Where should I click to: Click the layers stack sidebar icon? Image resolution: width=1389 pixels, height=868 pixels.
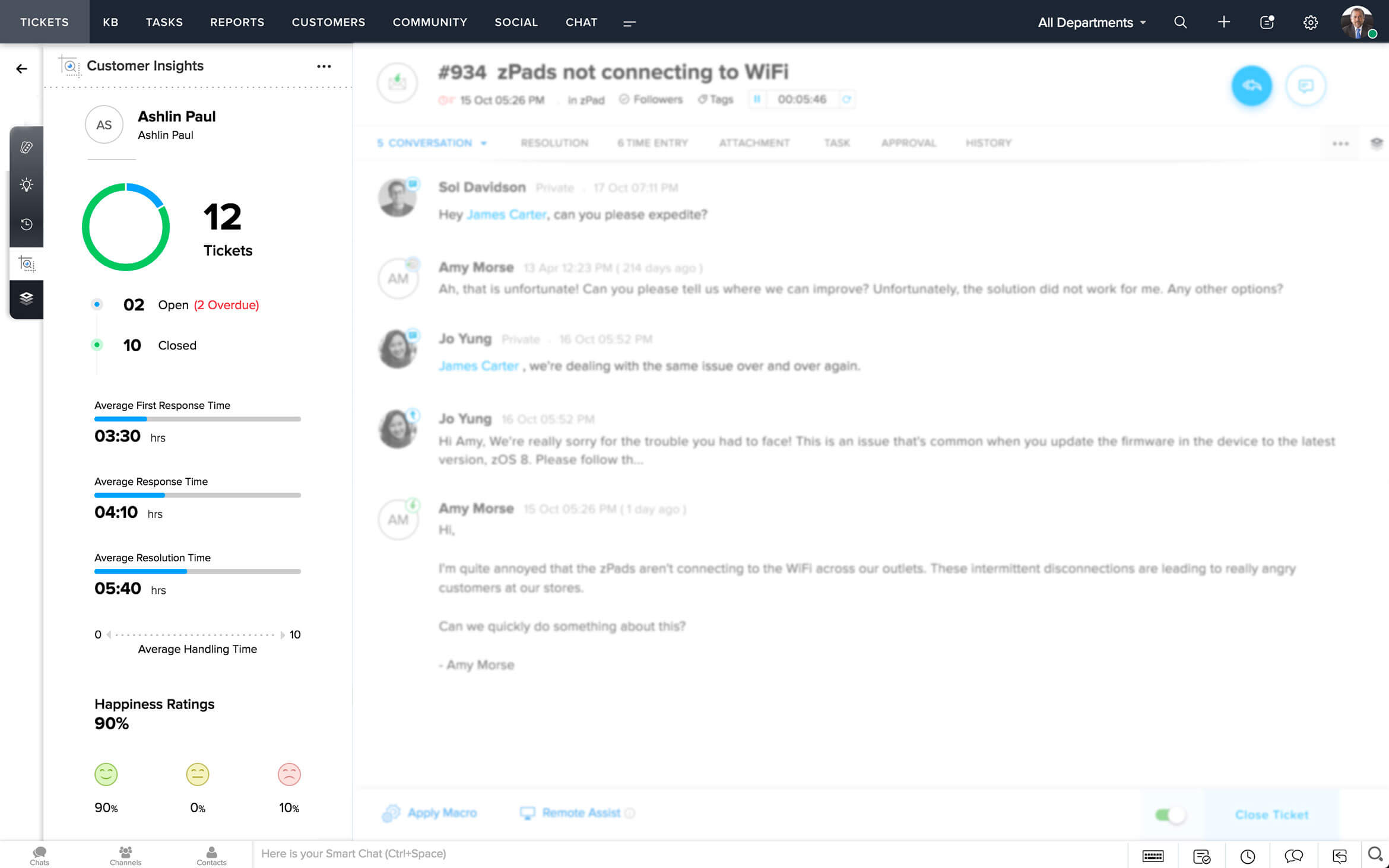(26, 298)
